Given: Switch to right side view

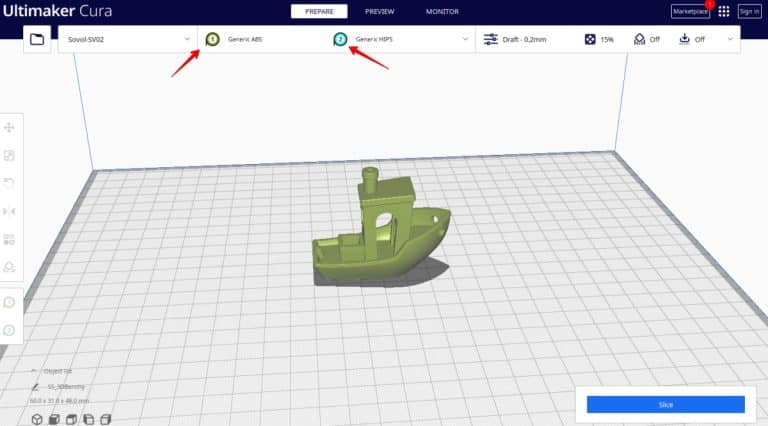Looking at the screenshot, I should click(x=105, y=419).
